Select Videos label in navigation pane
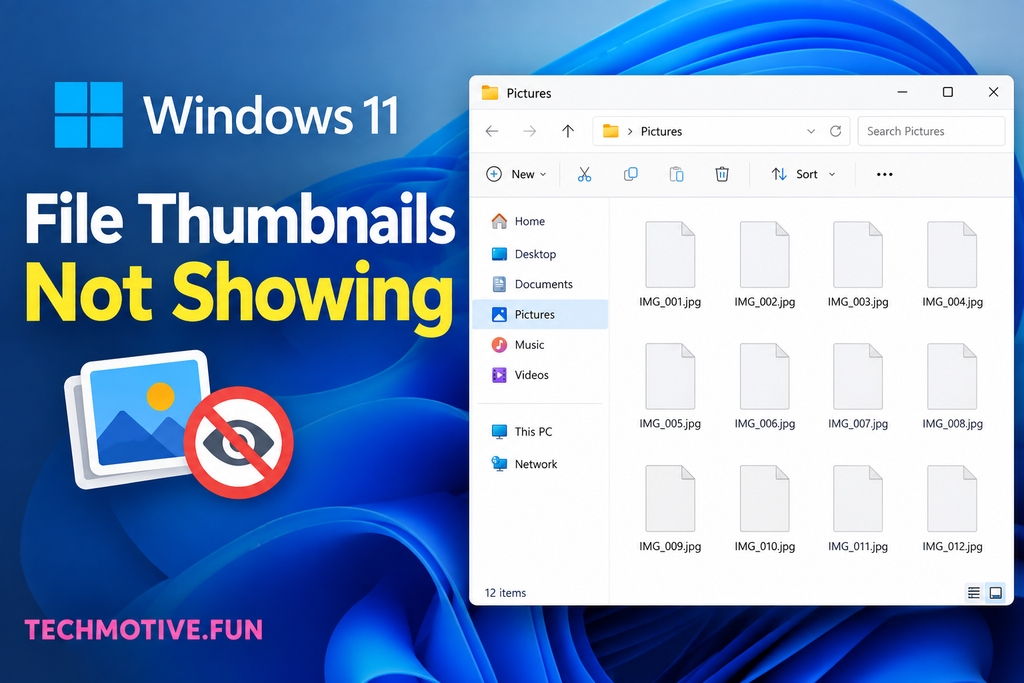This screenshot has width=1024, height=683. (532, 375)
